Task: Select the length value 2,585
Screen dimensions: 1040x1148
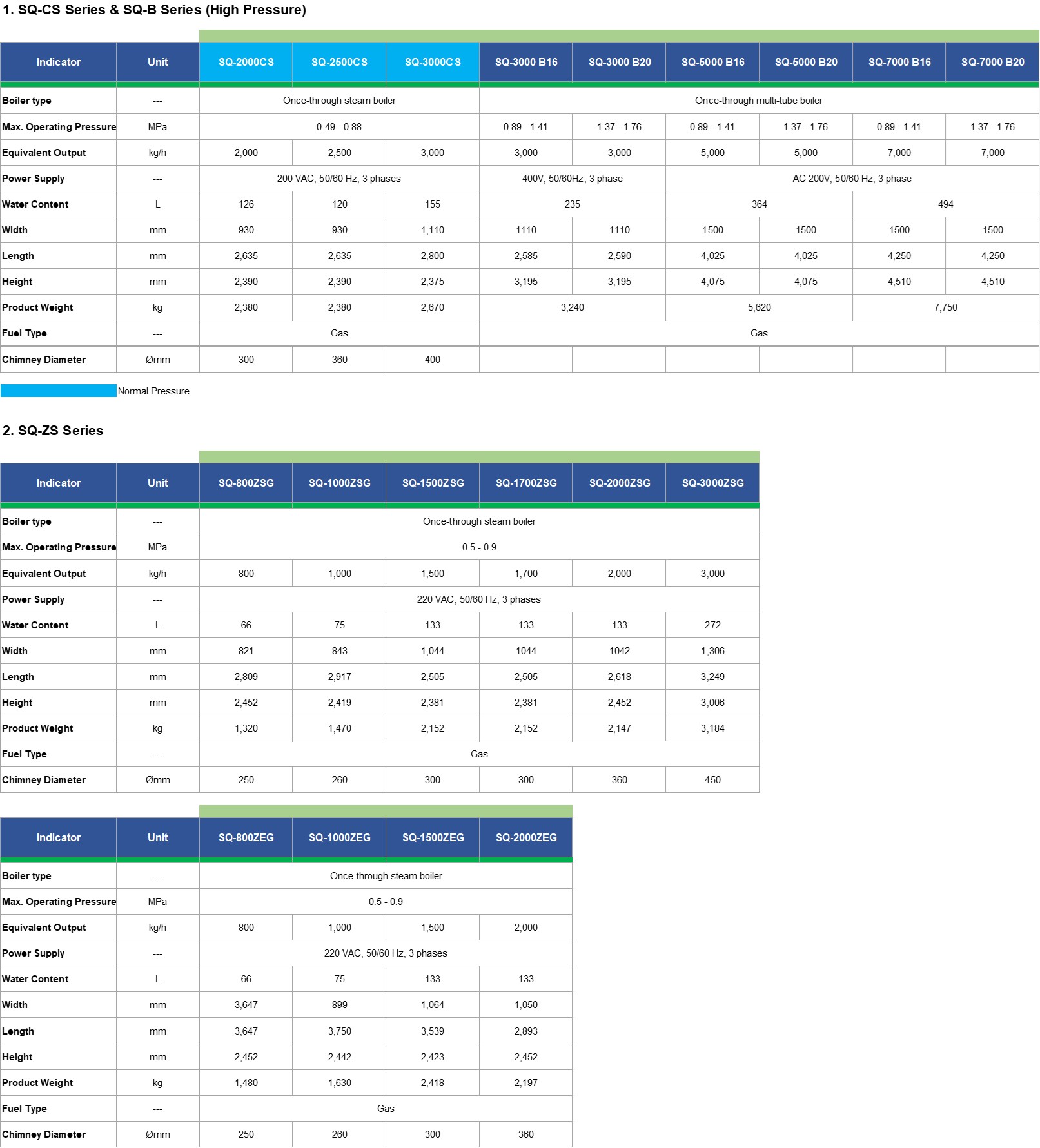Action: coord(525,256)
